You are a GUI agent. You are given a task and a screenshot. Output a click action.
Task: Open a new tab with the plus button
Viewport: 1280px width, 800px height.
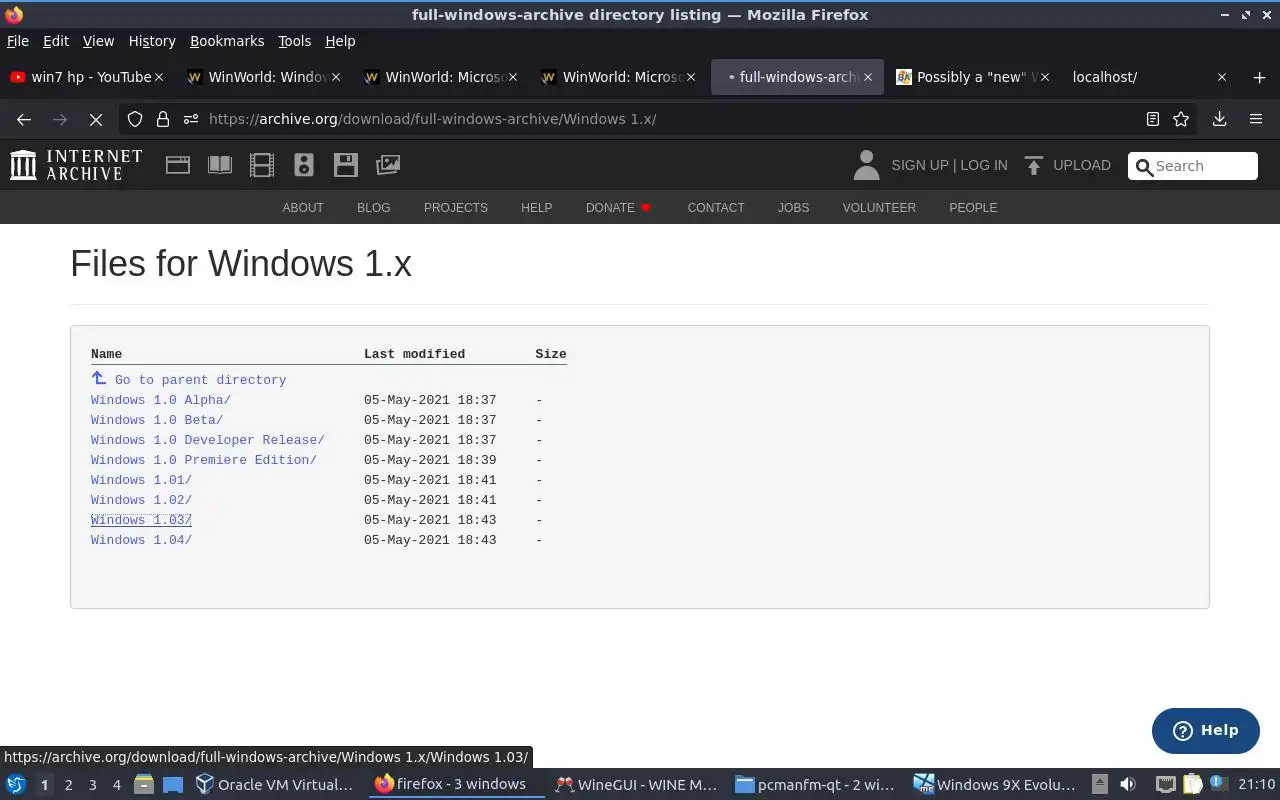click(1259, 77)
